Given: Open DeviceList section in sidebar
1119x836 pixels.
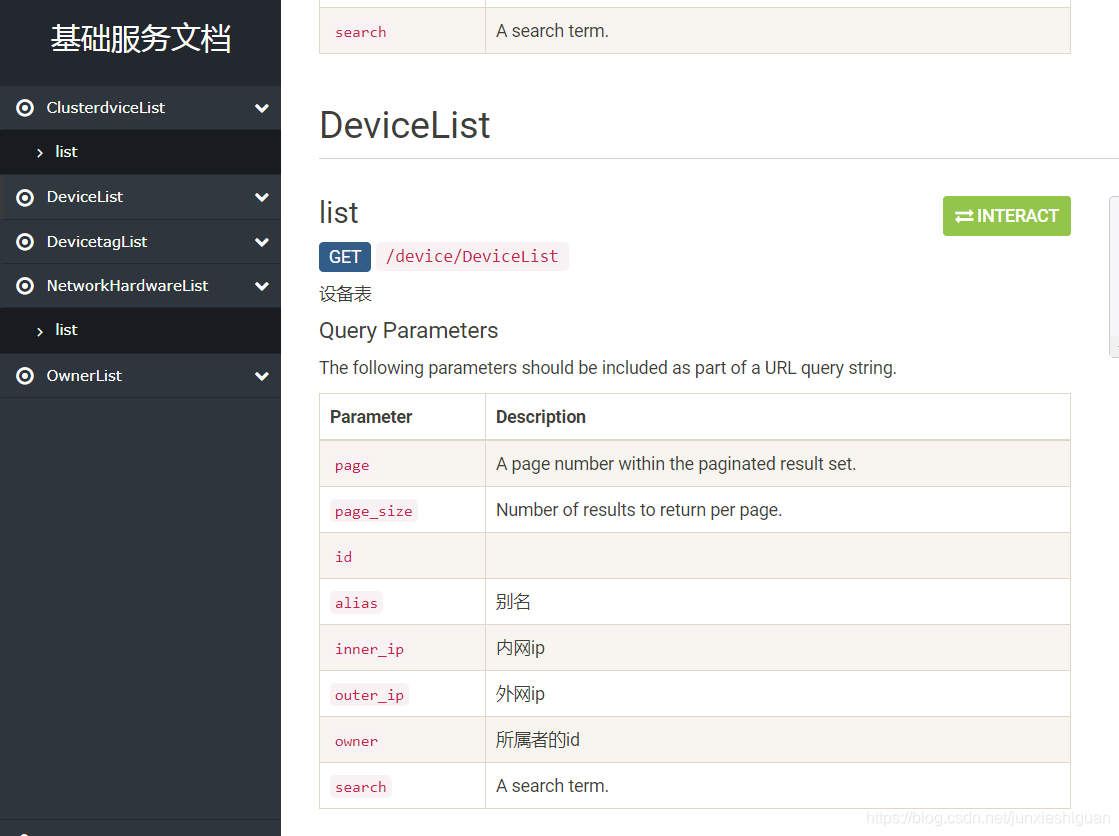Looking at the screenshot, I should click(x=141, y=197).
